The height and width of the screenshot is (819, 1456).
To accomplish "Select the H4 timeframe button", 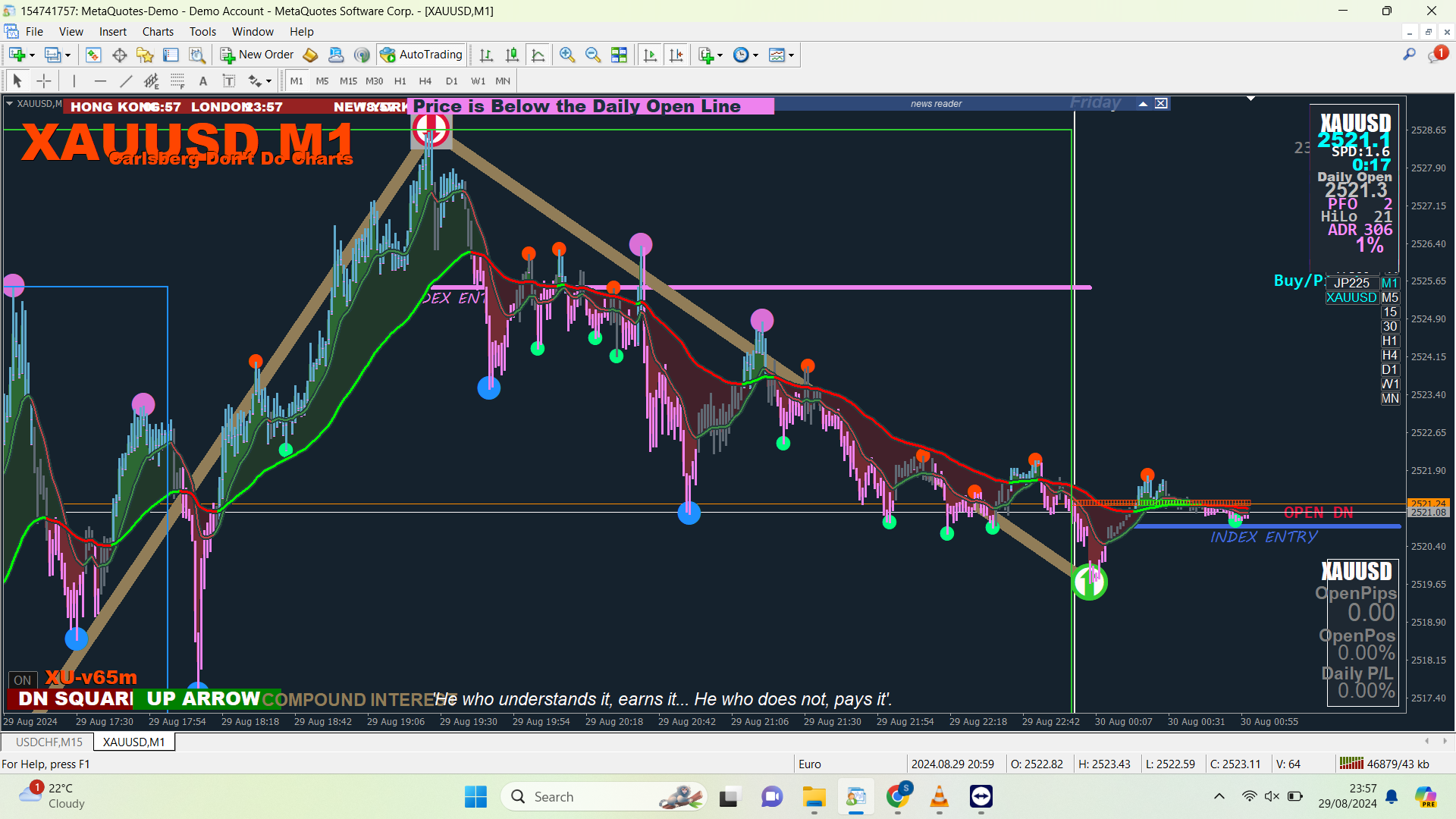I will 425,81.
